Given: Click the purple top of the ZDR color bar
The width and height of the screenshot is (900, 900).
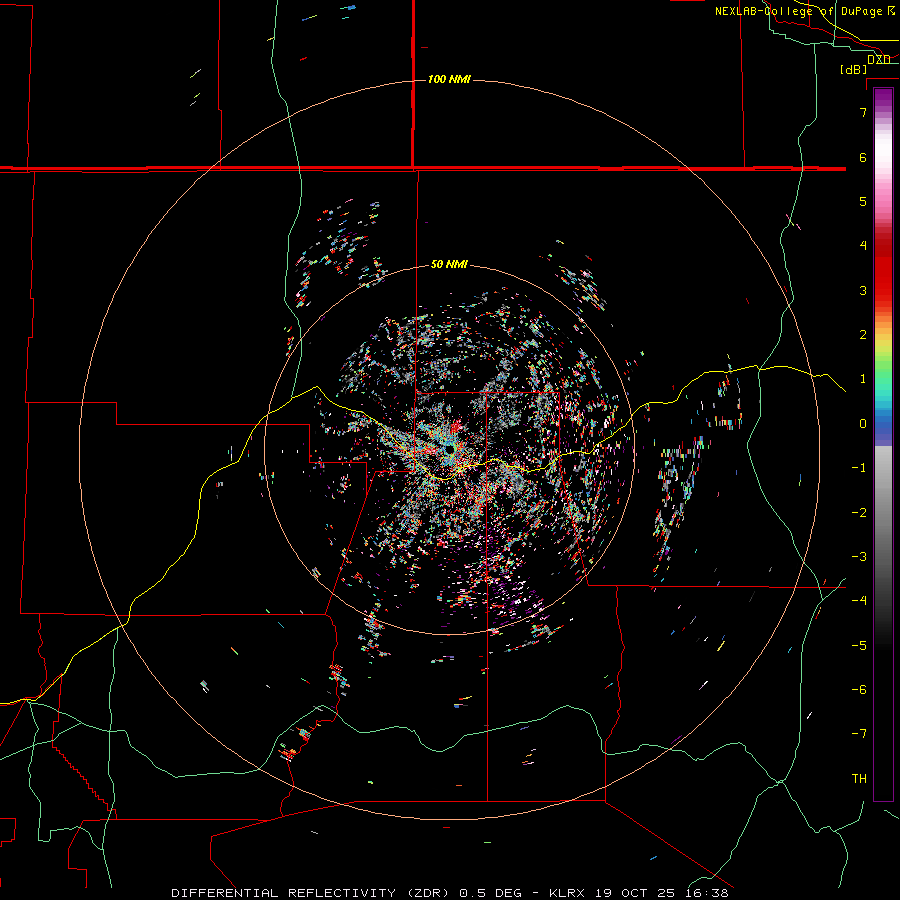Looking at the screenshot, I should [883, 99].
